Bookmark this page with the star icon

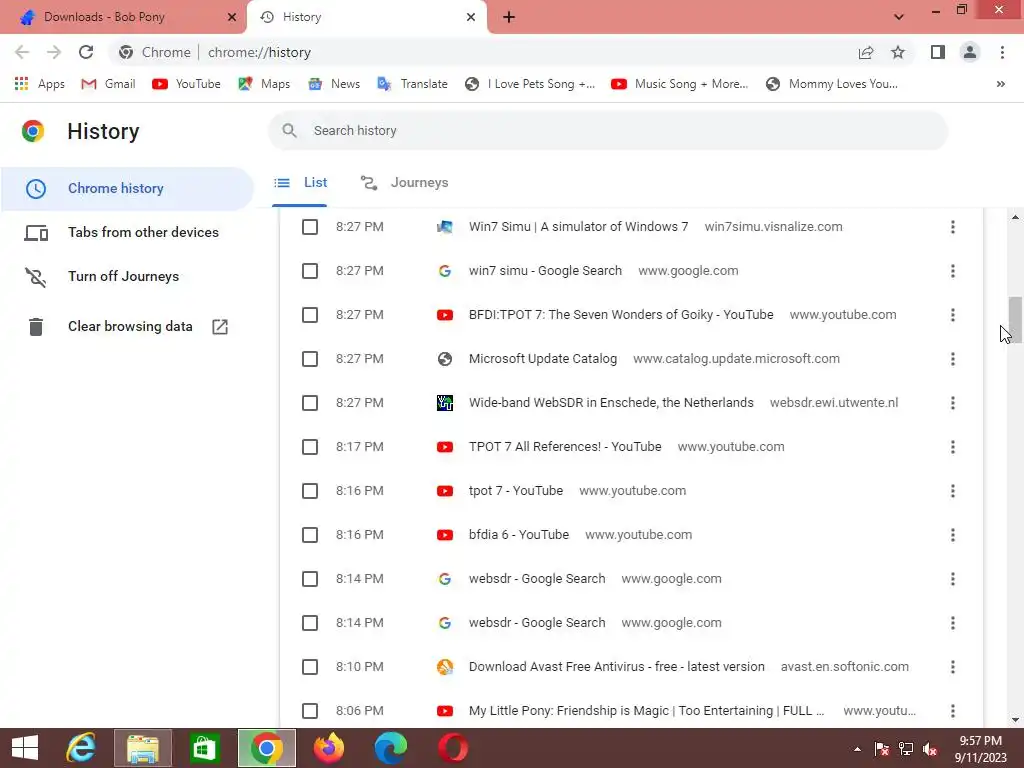coord(898,52)
